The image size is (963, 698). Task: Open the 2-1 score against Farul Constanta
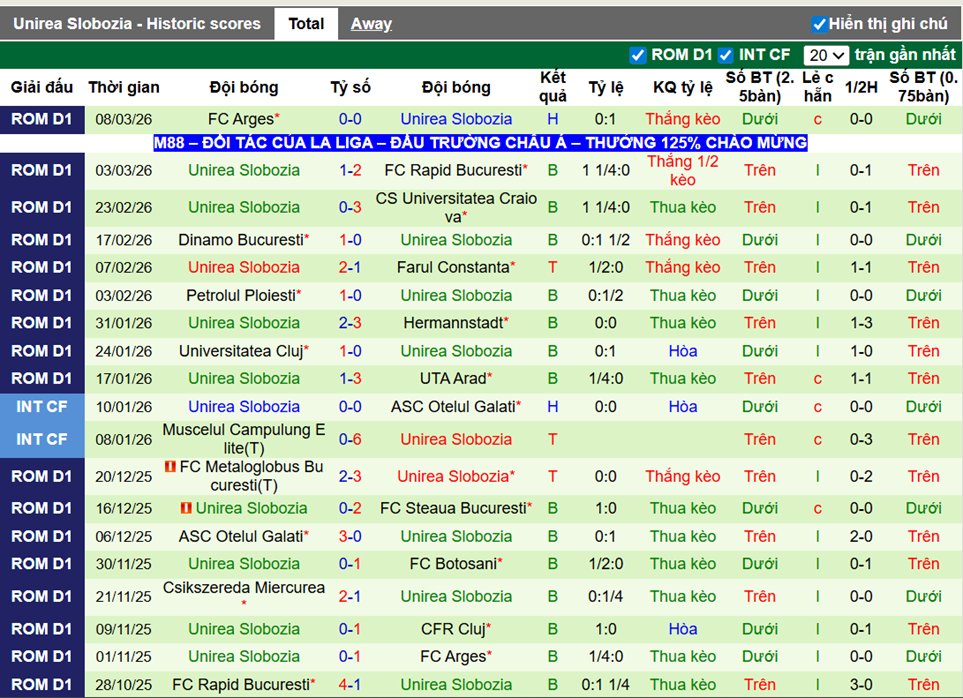pyautogui.click(x=350, y=267)
